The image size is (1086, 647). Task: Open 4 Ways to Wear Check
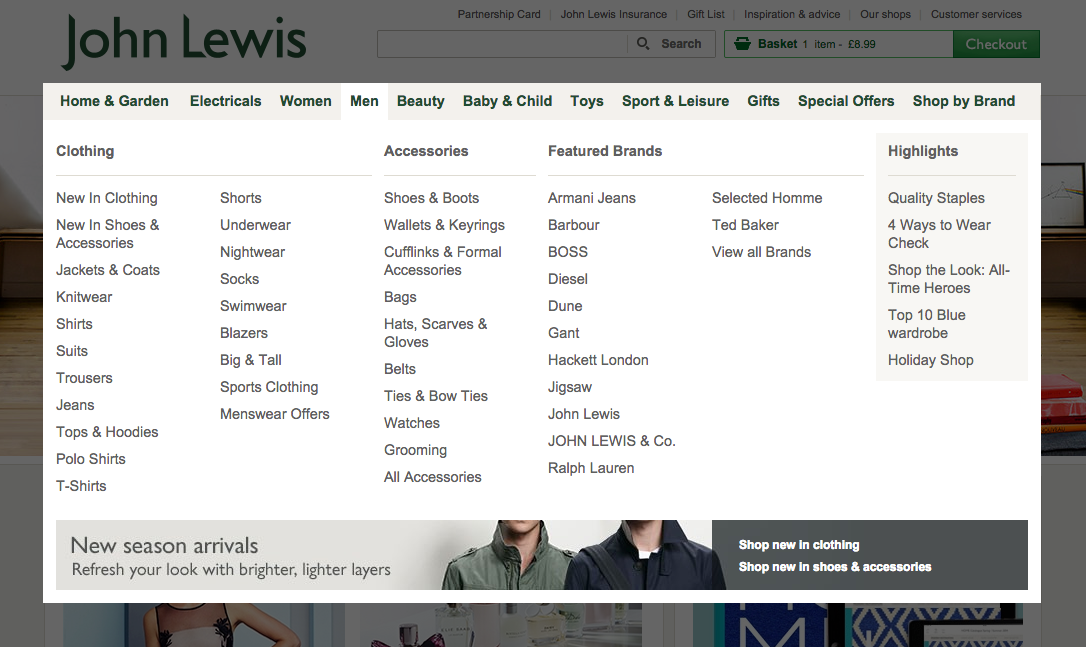[939, 234]
